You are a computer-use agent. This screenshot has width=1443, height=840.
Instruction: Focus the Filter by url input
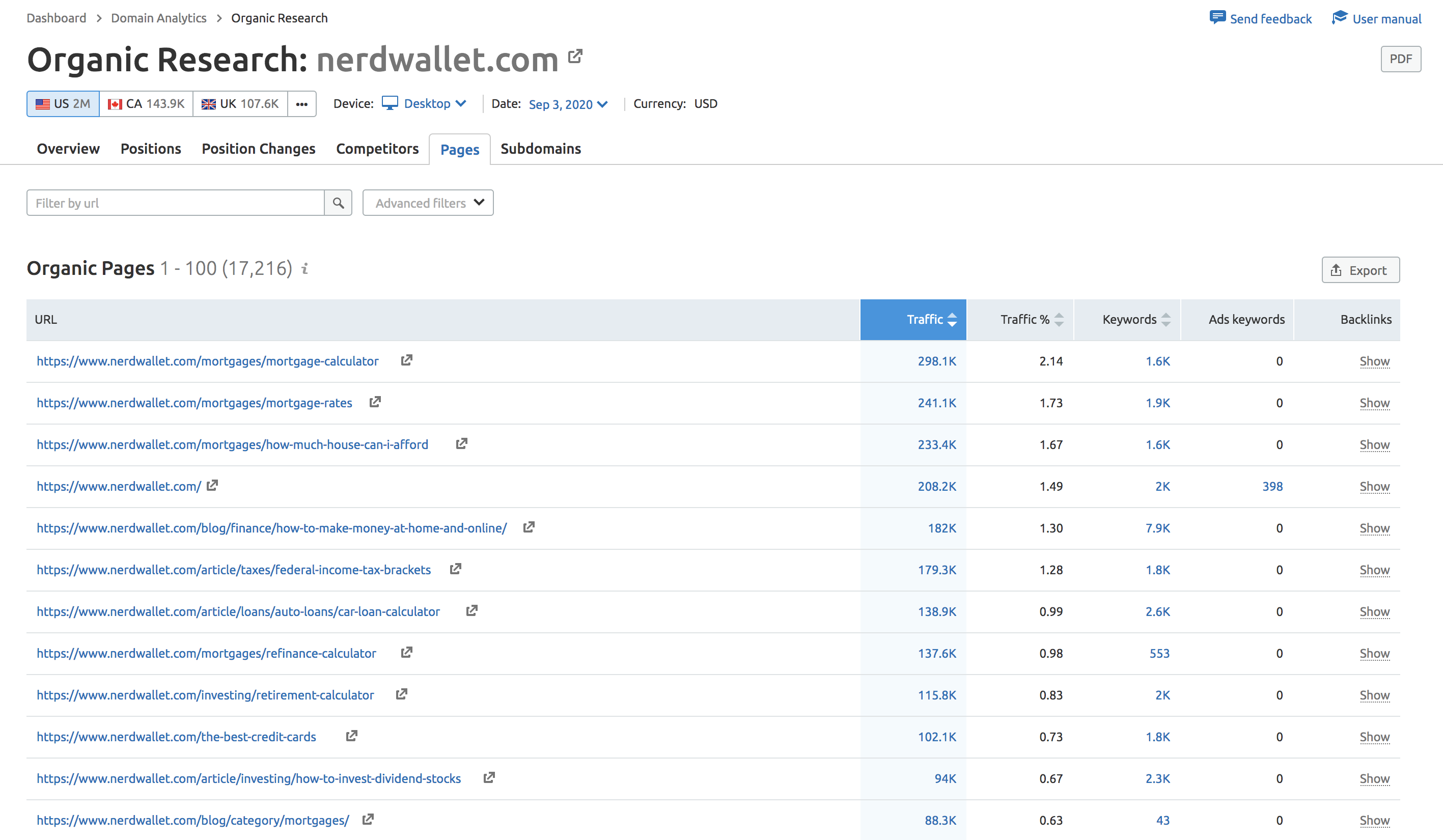[175, 203]
